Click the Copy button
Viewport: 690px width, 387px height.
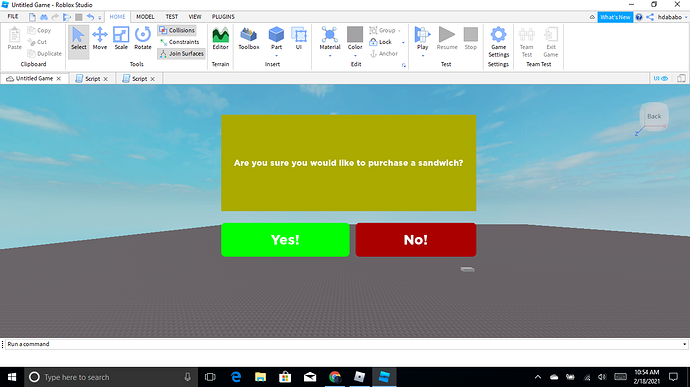[x=40, y=30]
